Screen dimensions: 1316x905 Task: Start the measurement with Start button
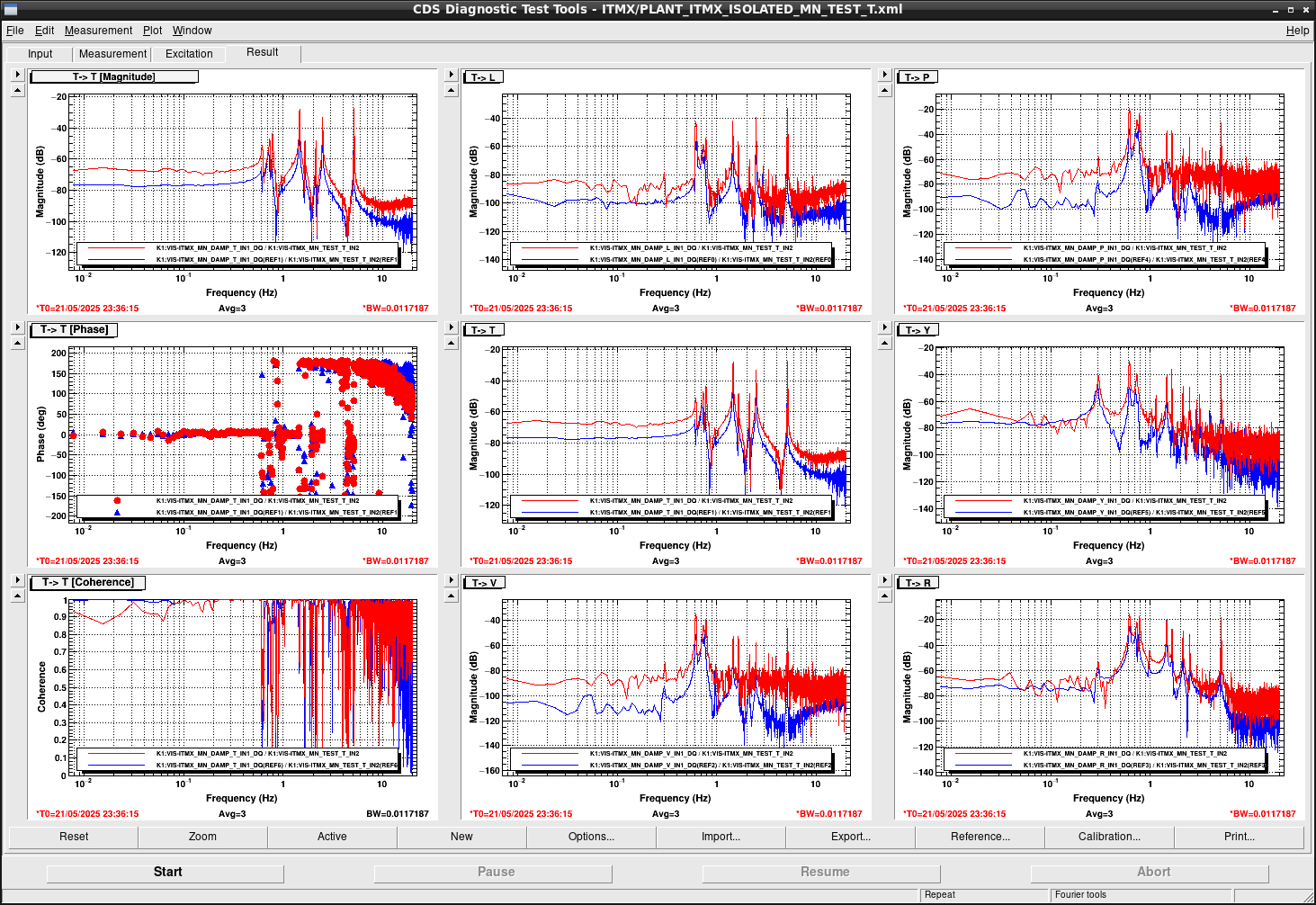click(x=166, y=873)
